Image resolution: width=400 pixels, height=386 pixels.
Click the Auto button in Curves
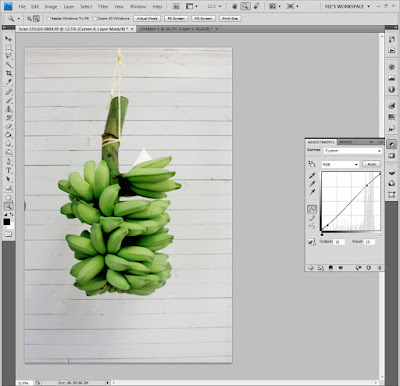pos(371,164)
